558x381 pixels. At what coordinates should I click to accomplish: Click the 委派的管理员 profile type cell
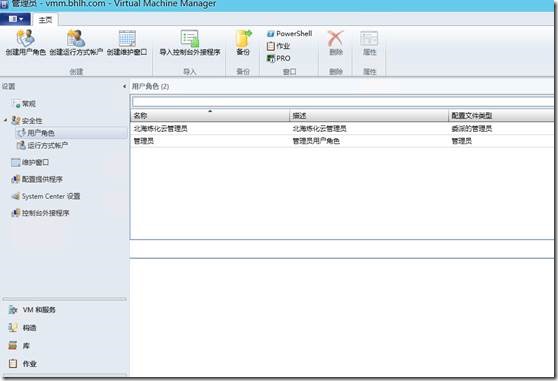(472, 128)
